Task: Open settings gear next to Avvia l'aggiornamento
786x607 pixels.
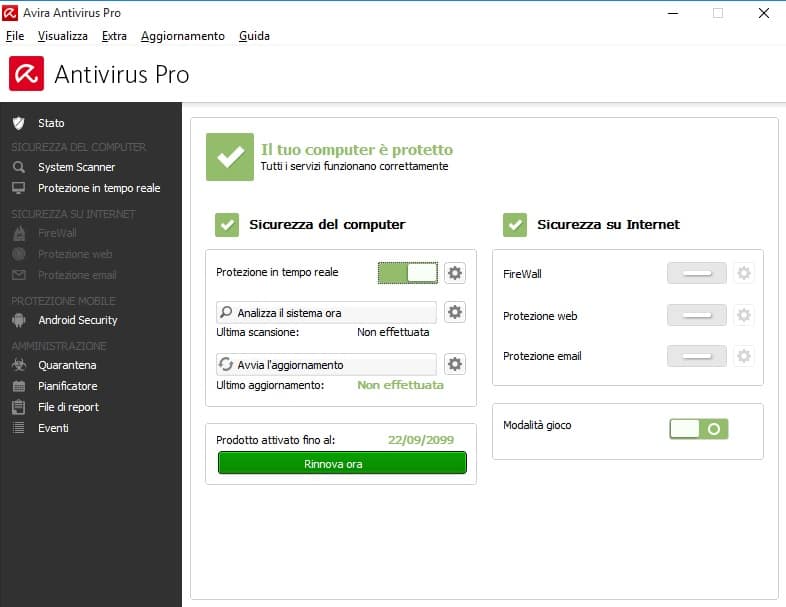Action: pos(455,364)
